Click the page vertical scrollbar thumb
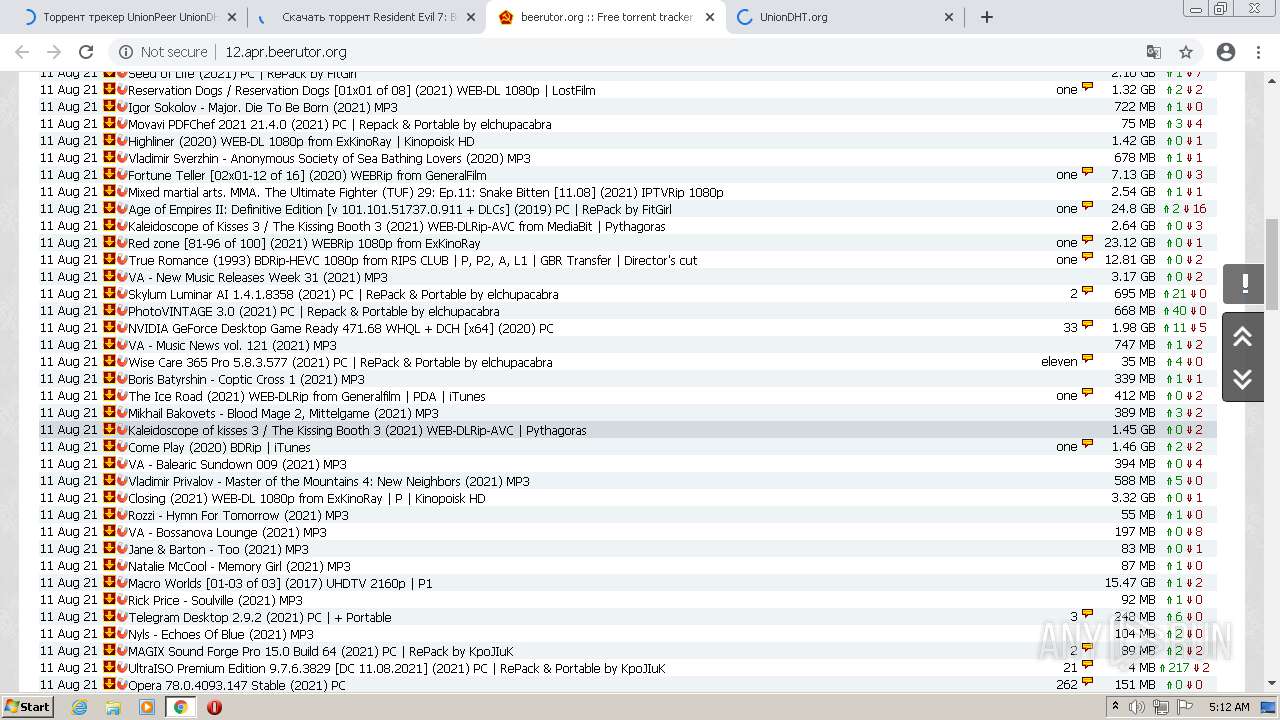The image size is (1280, 720). click(1272, 264)
